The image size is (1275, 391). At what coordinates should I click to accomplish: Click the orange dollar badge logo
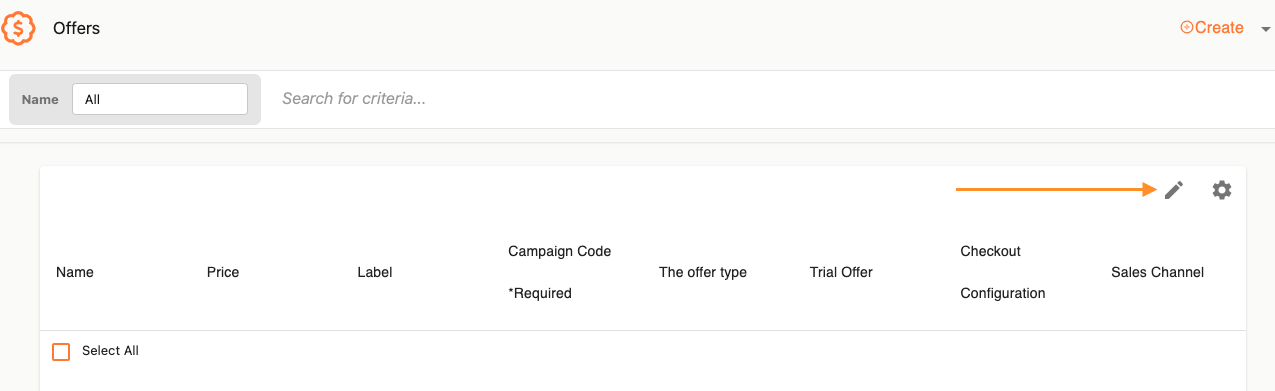pos(18,28)
